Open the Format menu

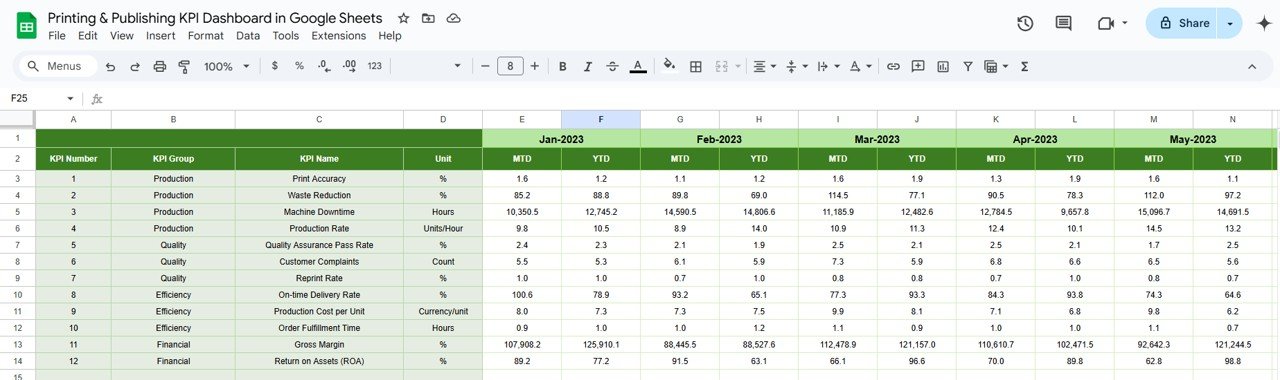[x=206, y=35]
